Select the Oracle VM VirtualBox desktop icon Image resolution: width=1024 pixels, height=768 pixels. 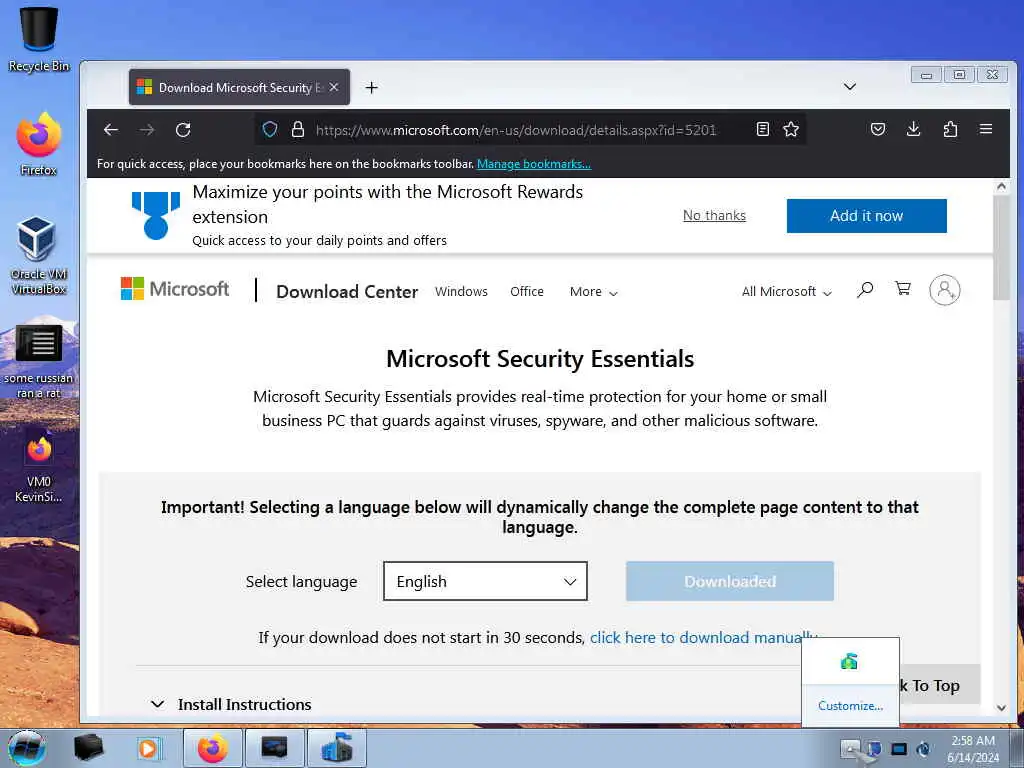click(x=39, y=255)
